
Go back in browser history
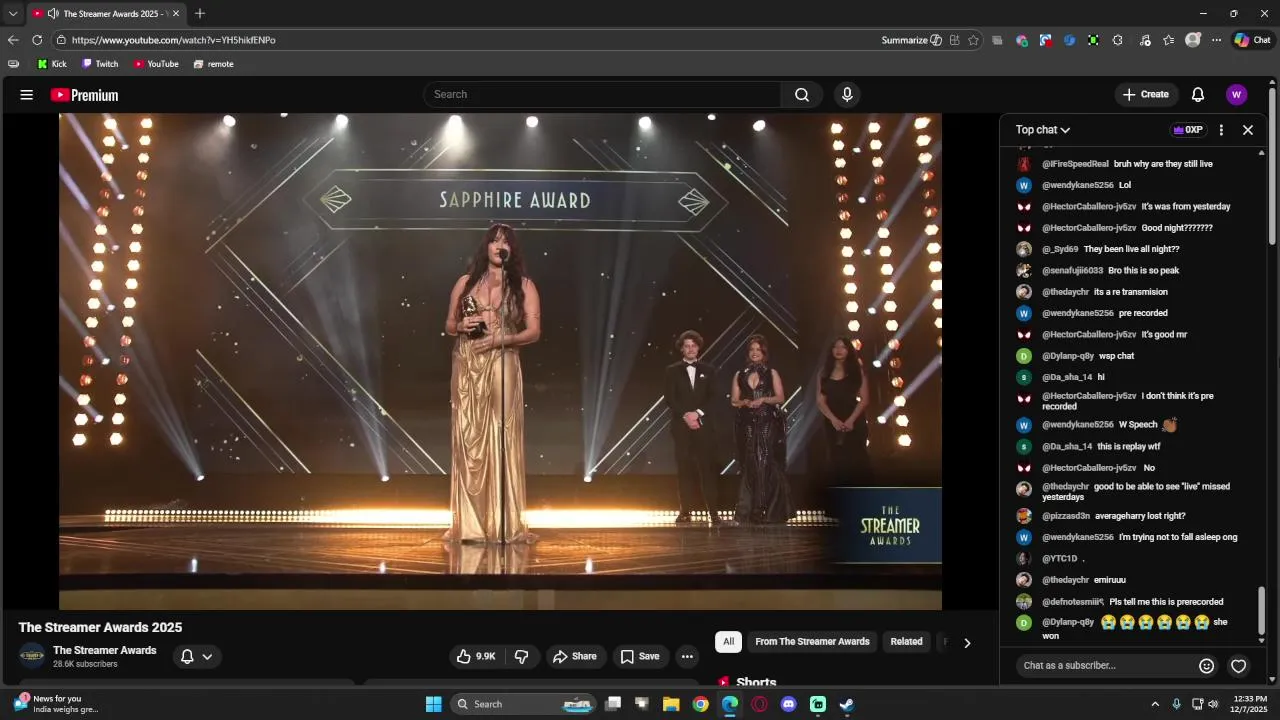click(13, 40)
